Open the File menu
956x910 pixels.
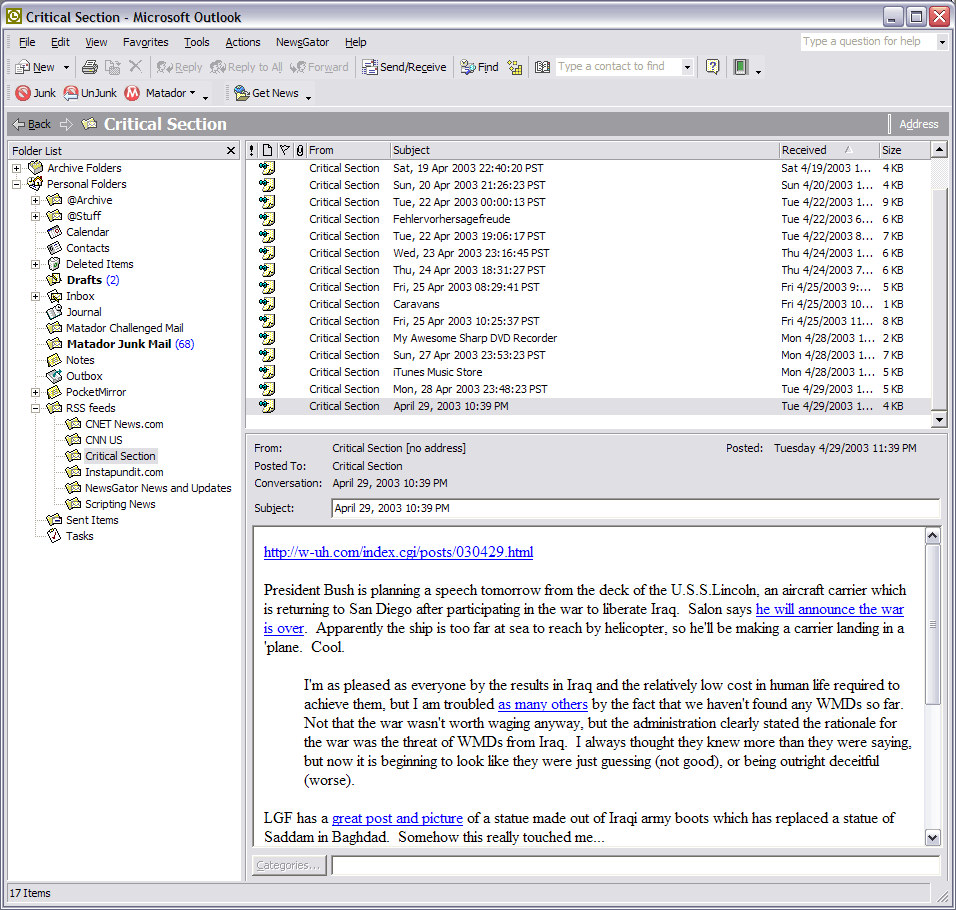[x=27, y=42]
